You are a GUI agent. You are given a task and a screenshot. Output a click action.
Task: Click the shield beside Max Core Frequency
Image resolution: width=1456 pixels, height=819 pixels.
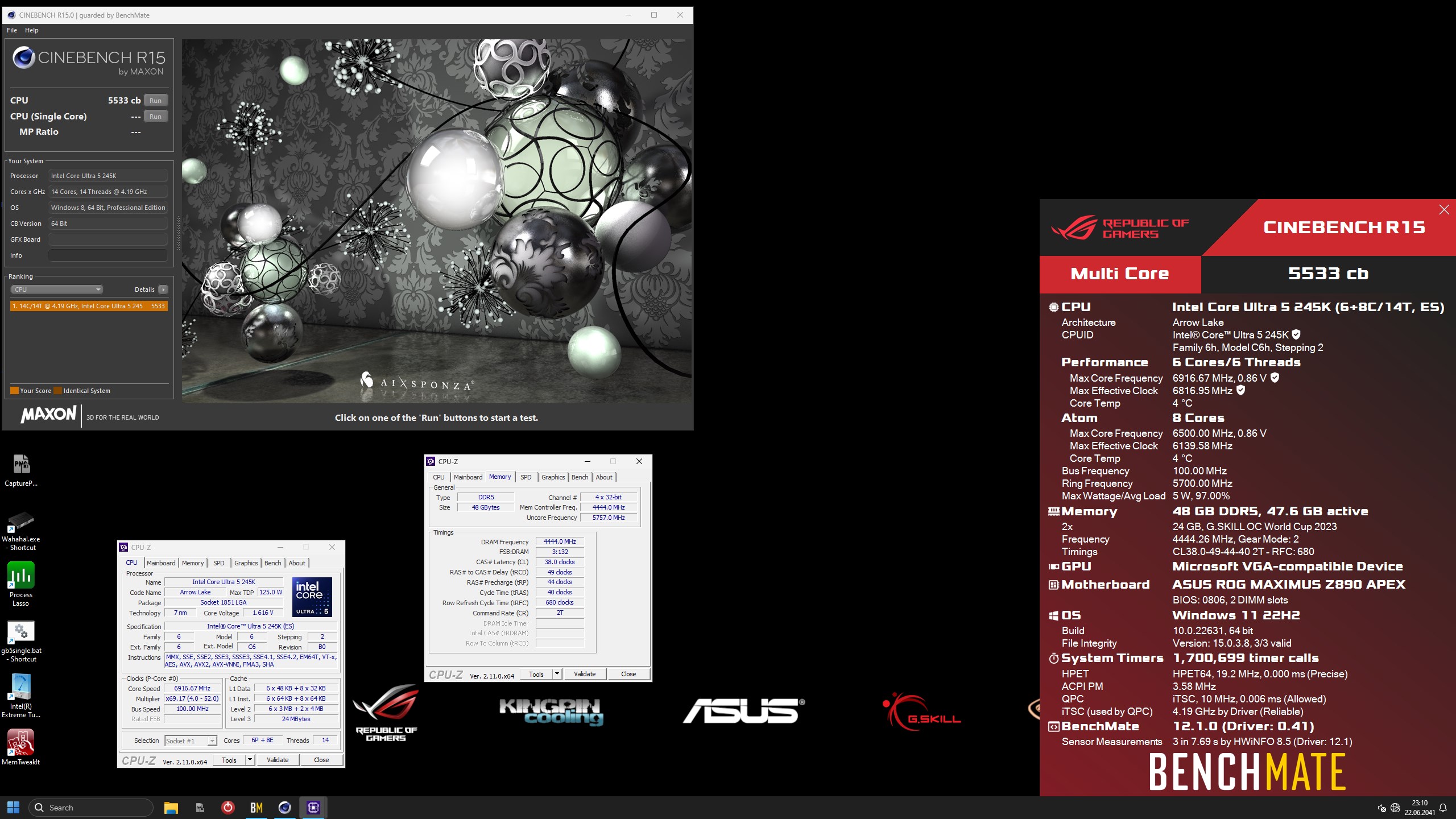point(1275,377)
